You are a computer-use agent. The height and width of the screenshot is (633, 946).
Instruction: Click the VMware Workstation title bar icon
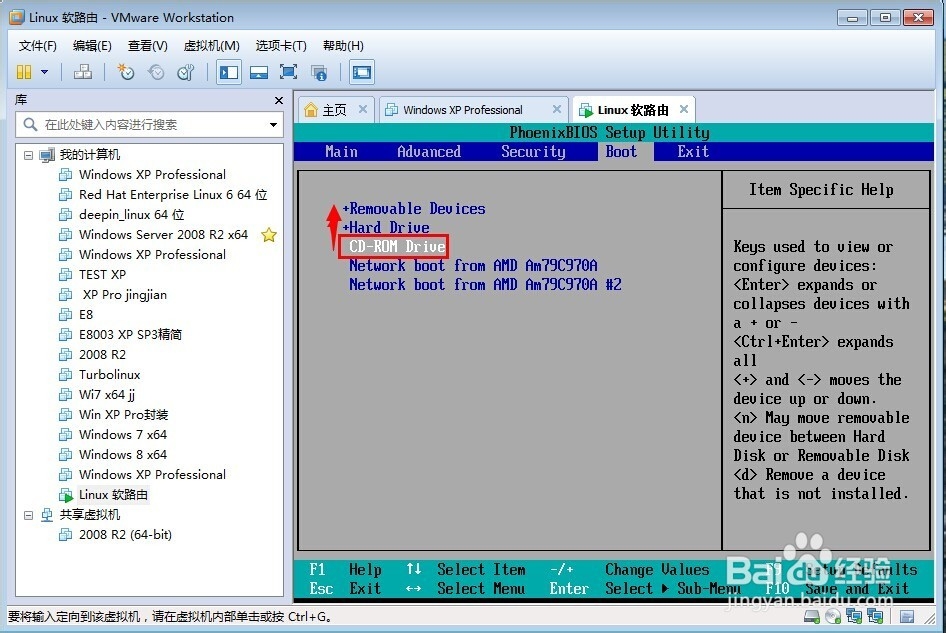tap(16, 17)
